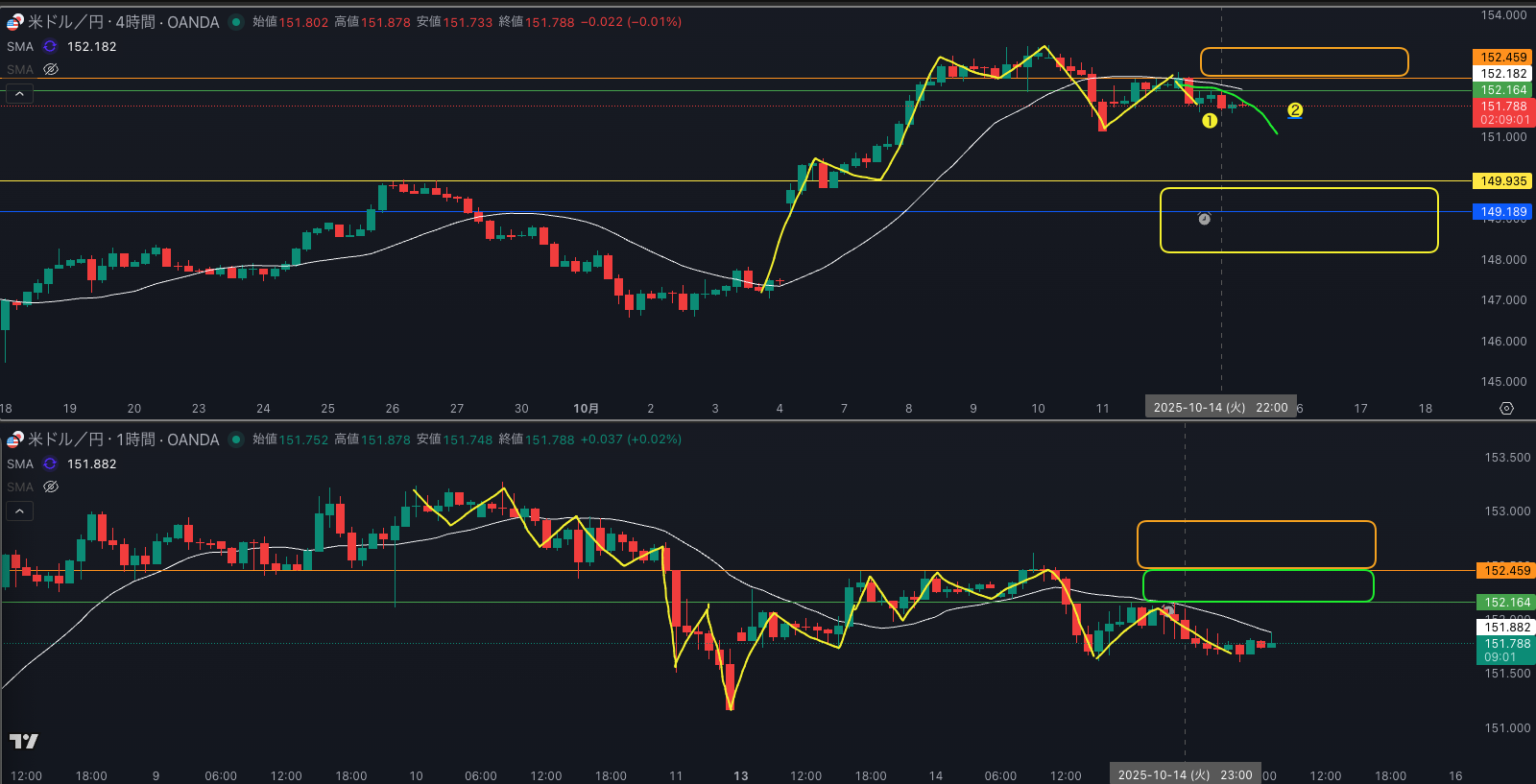The height and width of the screenshot is (784, 1536).
Task: Click the 米ドル/円 1時間 OANDA chart title
Action: point(123,440)
